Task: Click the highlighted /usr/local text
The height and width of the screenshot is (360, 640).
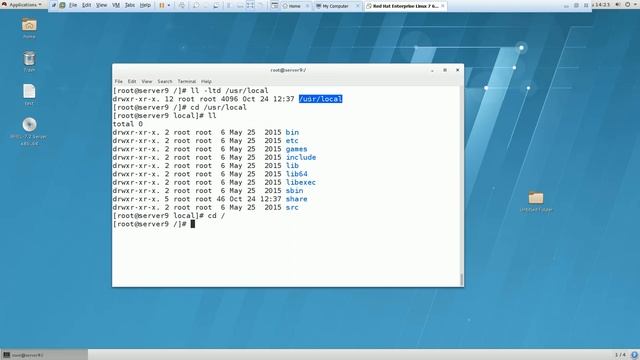Action: pyautogui.click(x=320, y=99)
